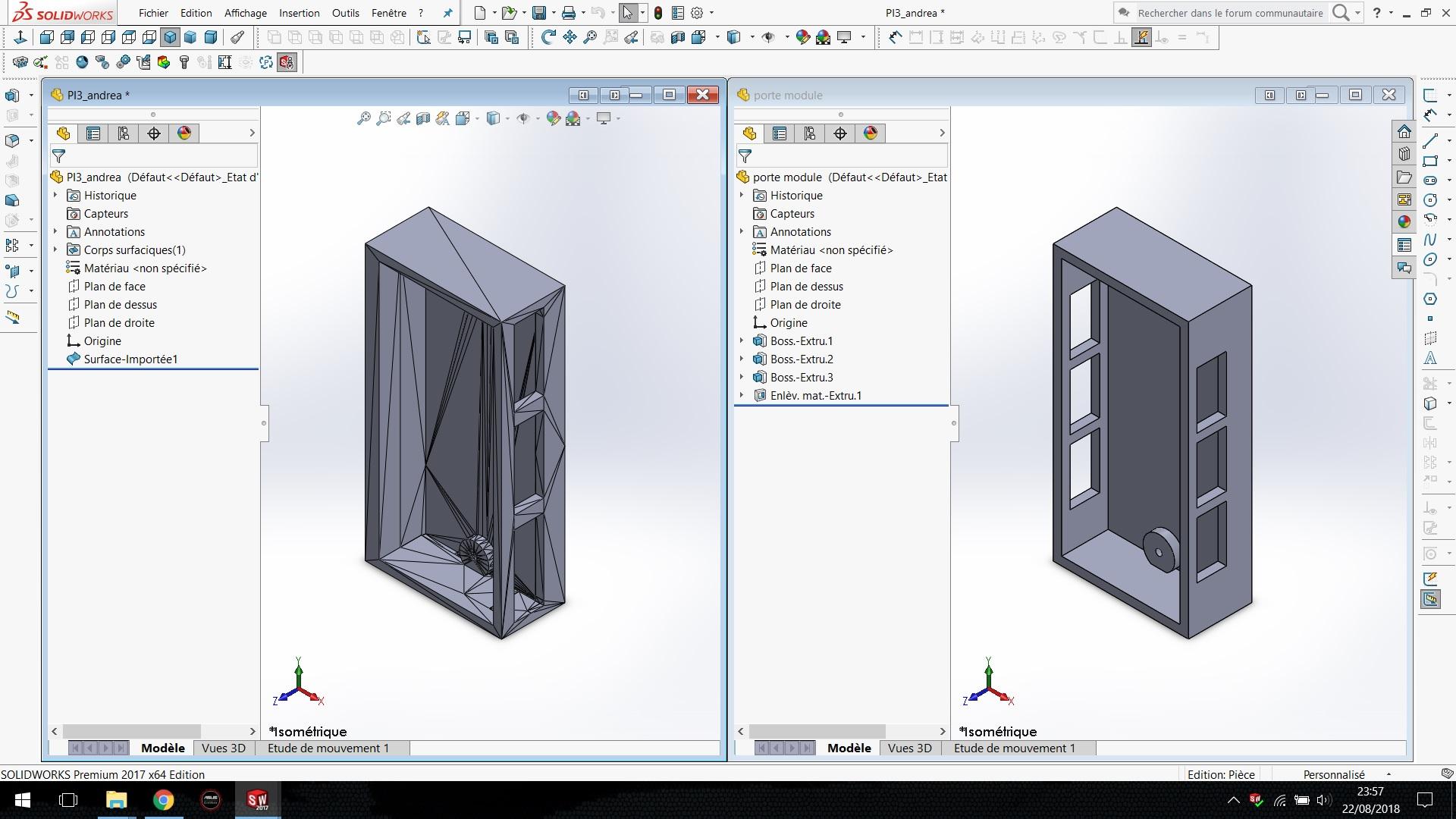Open the Edition menu

pyautogui.click(x=196, y=13)
